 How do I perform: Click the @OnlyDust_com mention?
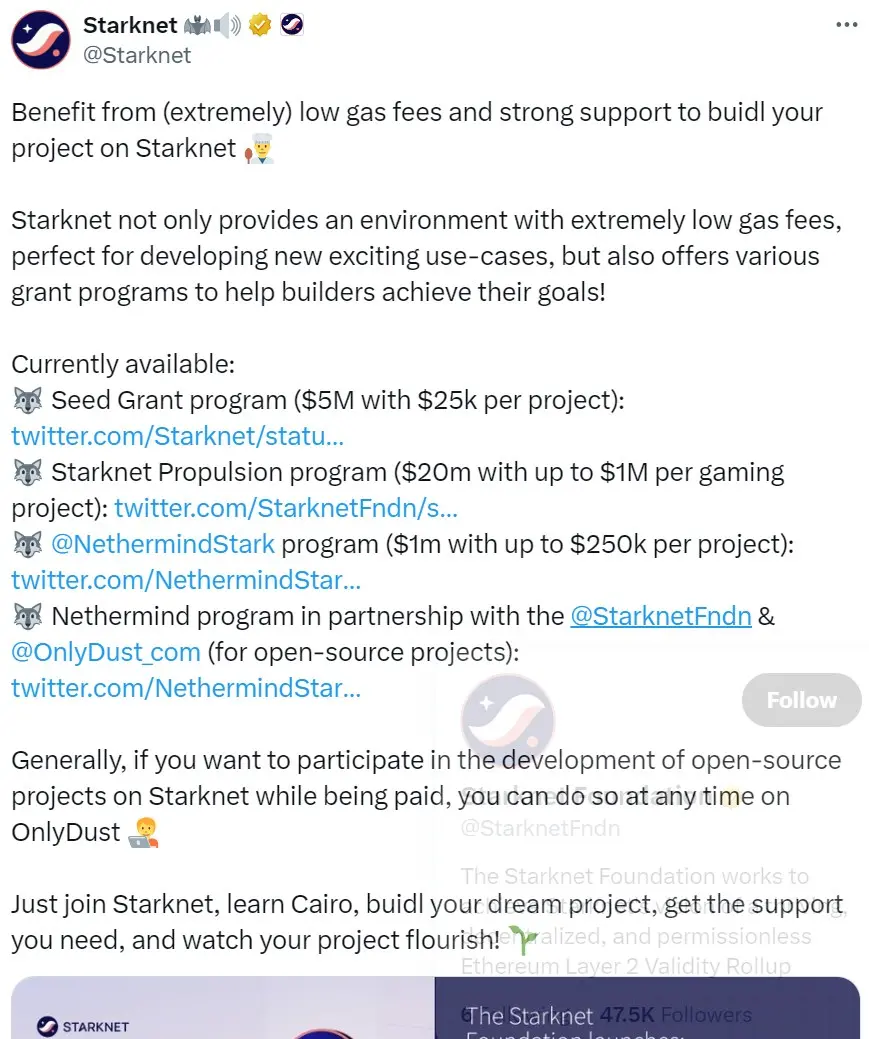click(x=105, y=652)
